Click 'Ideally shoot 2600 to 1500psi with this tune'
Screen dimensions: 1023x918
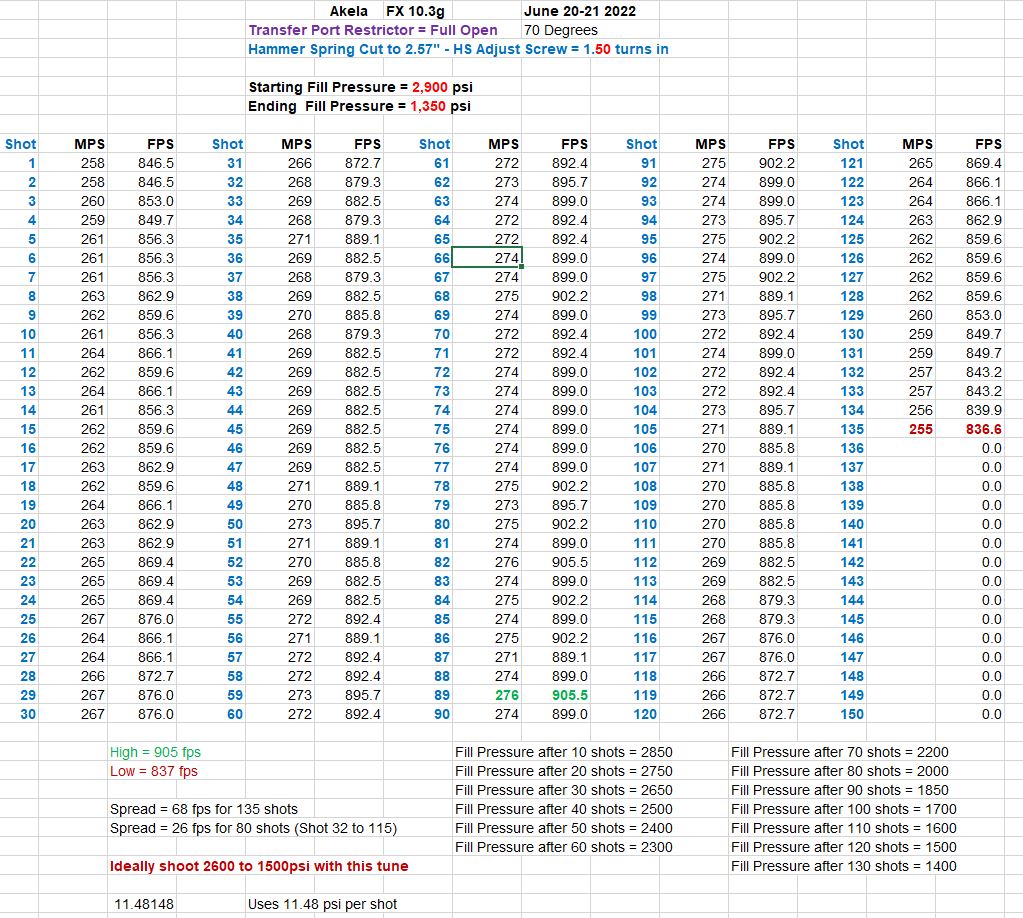(x=259, y=866)
